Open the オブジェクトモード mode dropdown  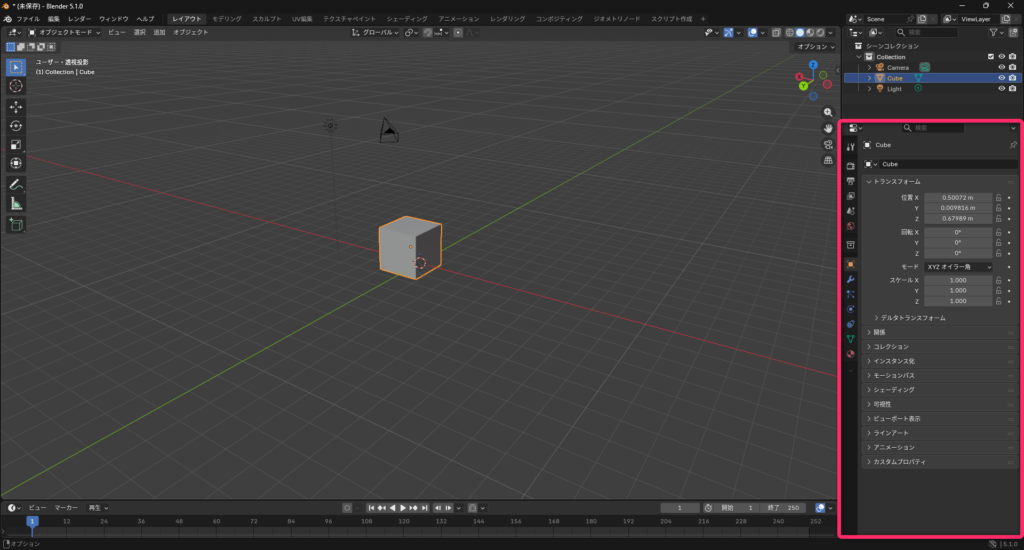(68, 32)
